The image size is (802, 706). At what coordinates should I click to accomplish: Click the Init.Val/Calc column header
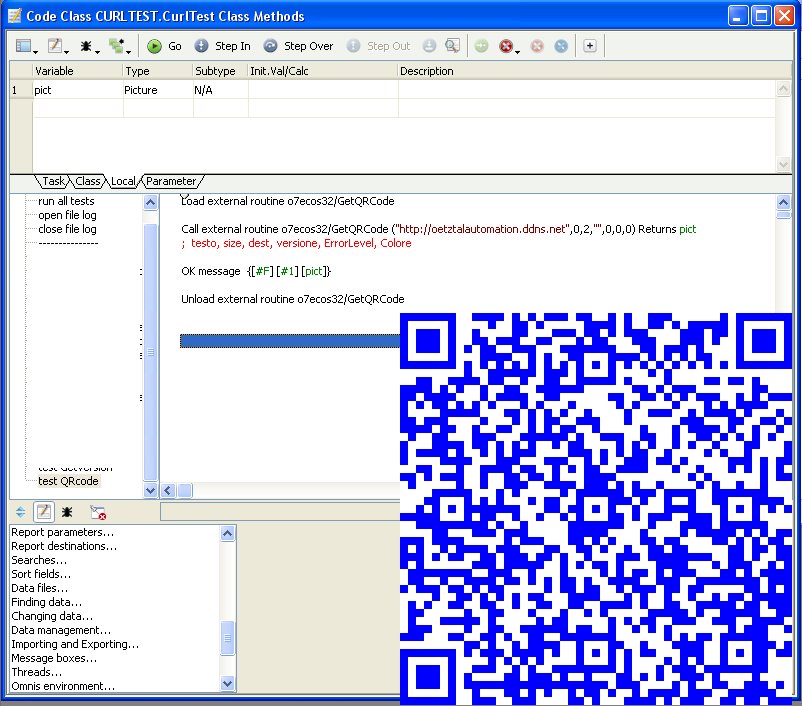pos(323,71)
